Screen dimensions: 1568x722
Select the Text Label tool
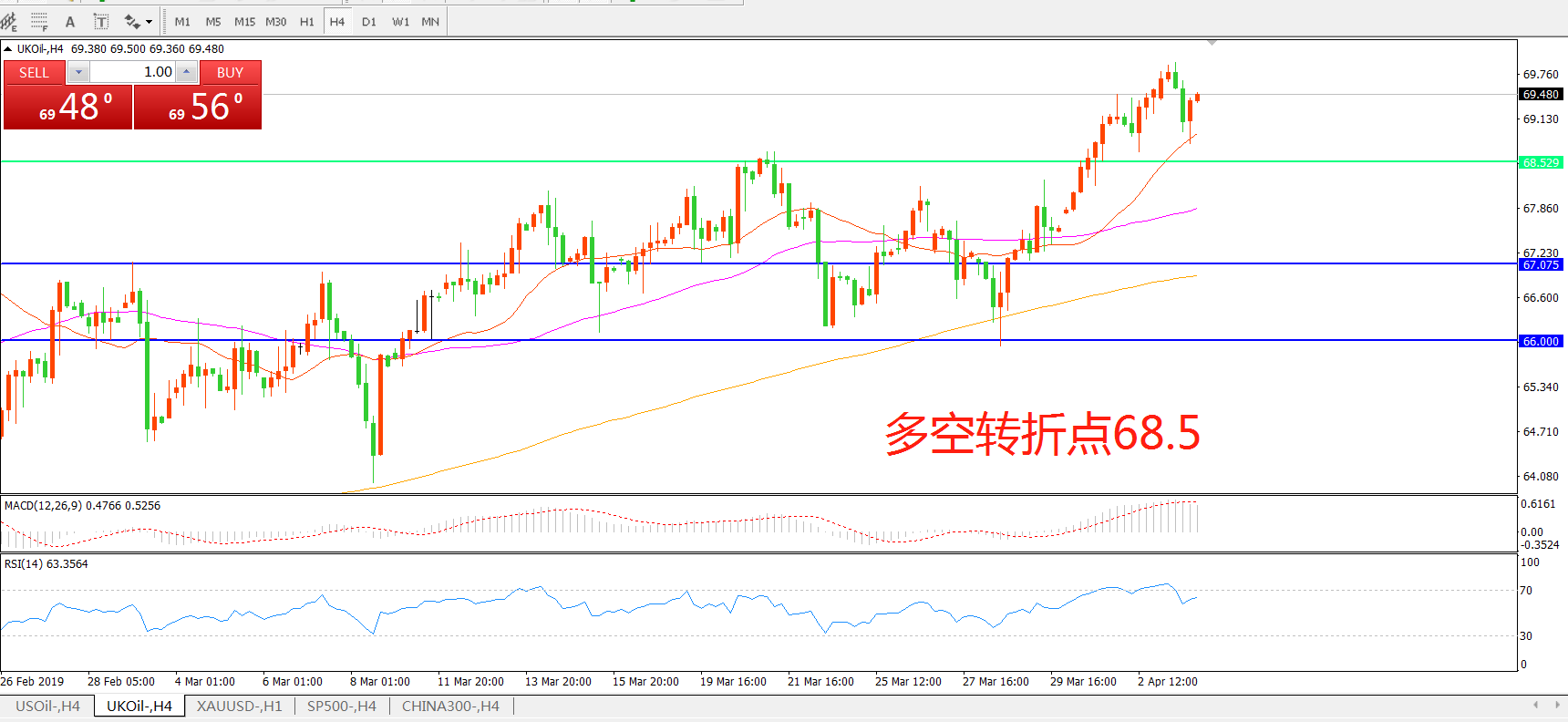[101, 22]
